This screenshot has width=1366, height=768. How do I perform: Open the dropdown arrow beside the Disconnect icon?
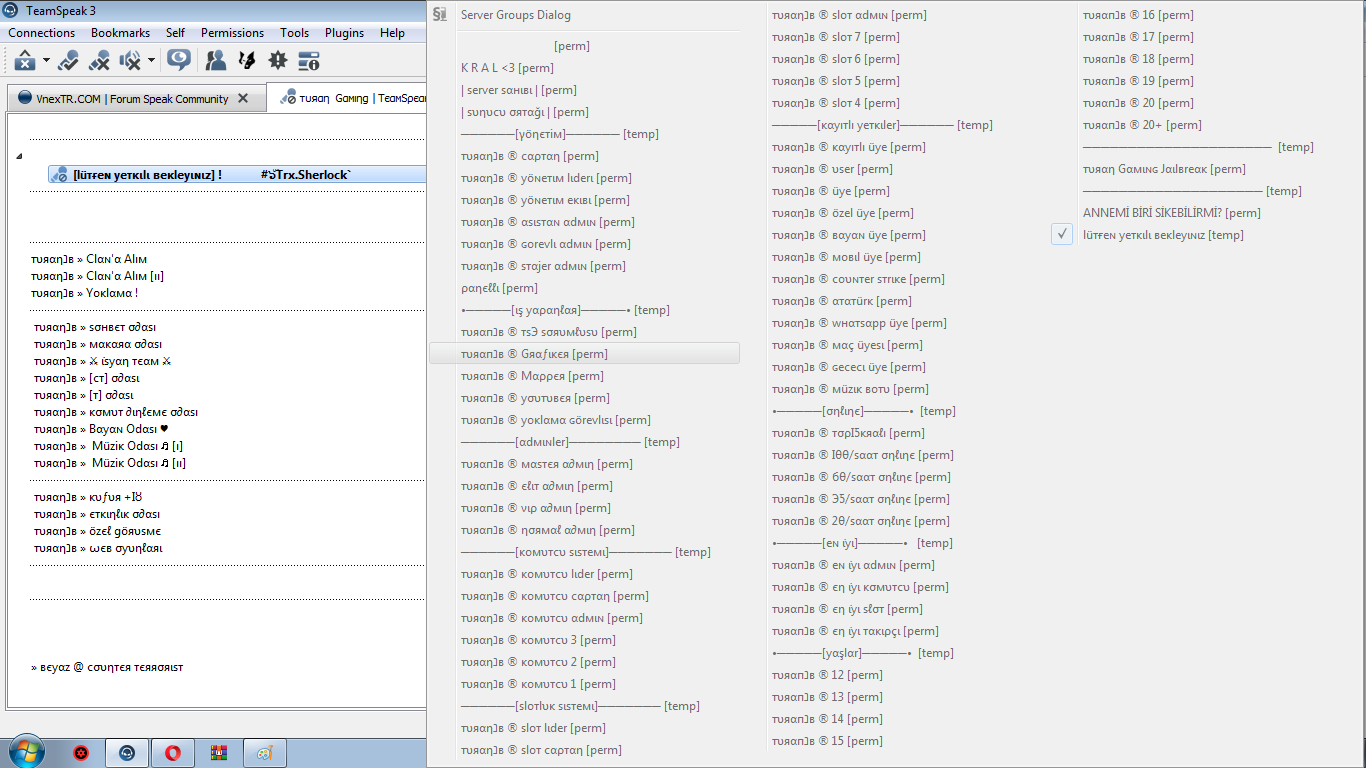46,61
